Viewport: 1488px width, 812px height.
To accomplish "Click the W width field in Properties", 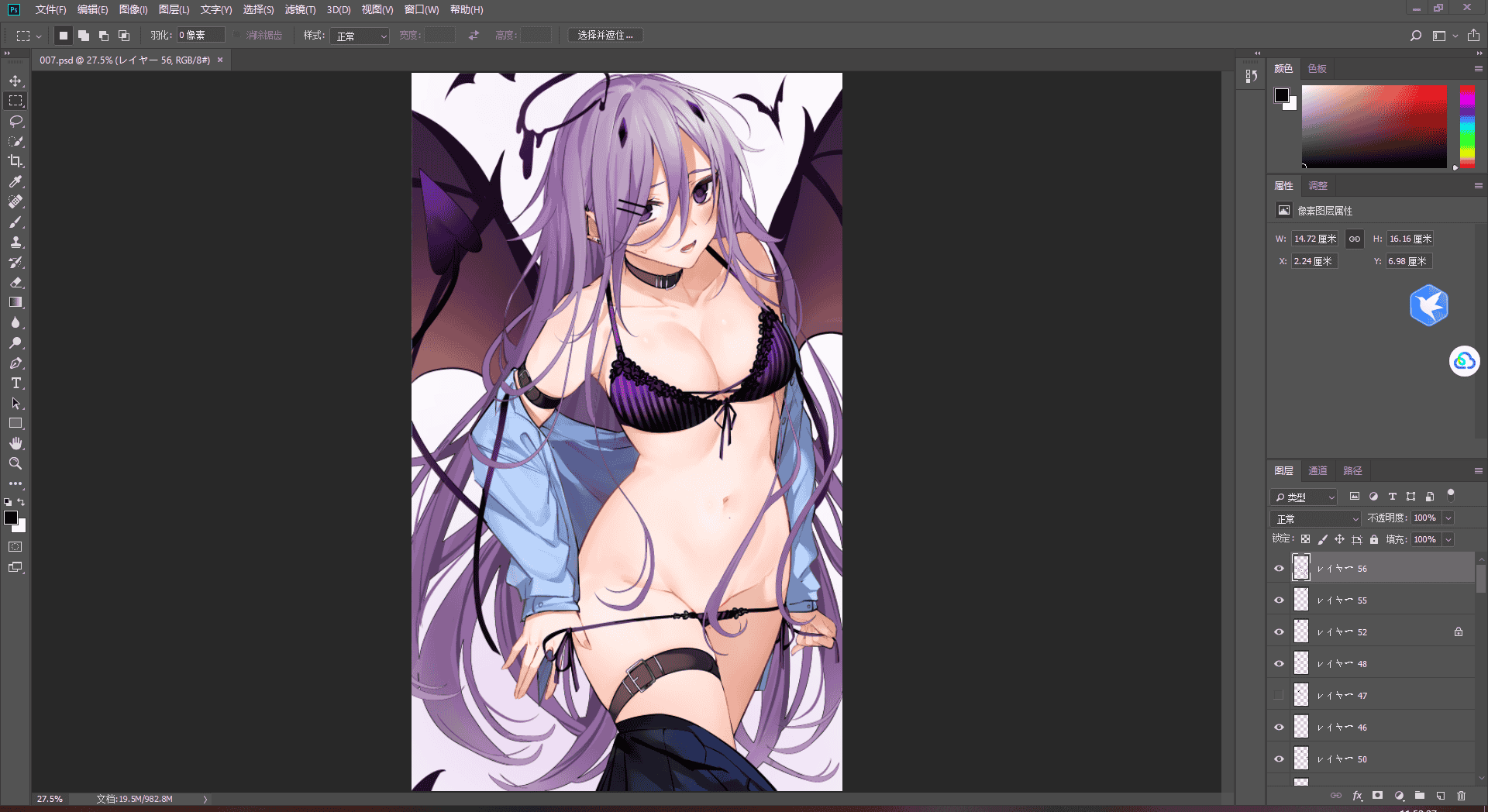I will click(1314, 239).
